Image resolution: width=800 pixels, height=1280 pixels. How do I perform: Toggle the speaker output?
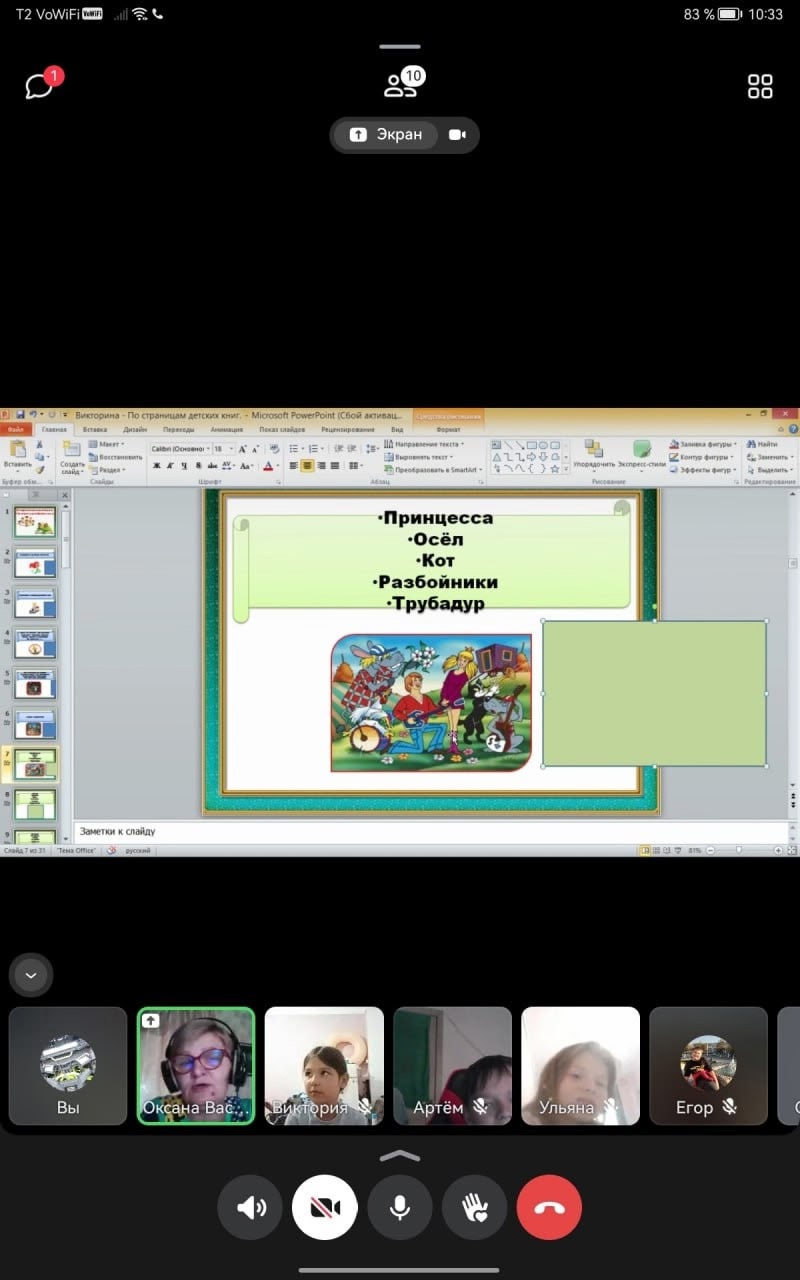click(251, 1208)
